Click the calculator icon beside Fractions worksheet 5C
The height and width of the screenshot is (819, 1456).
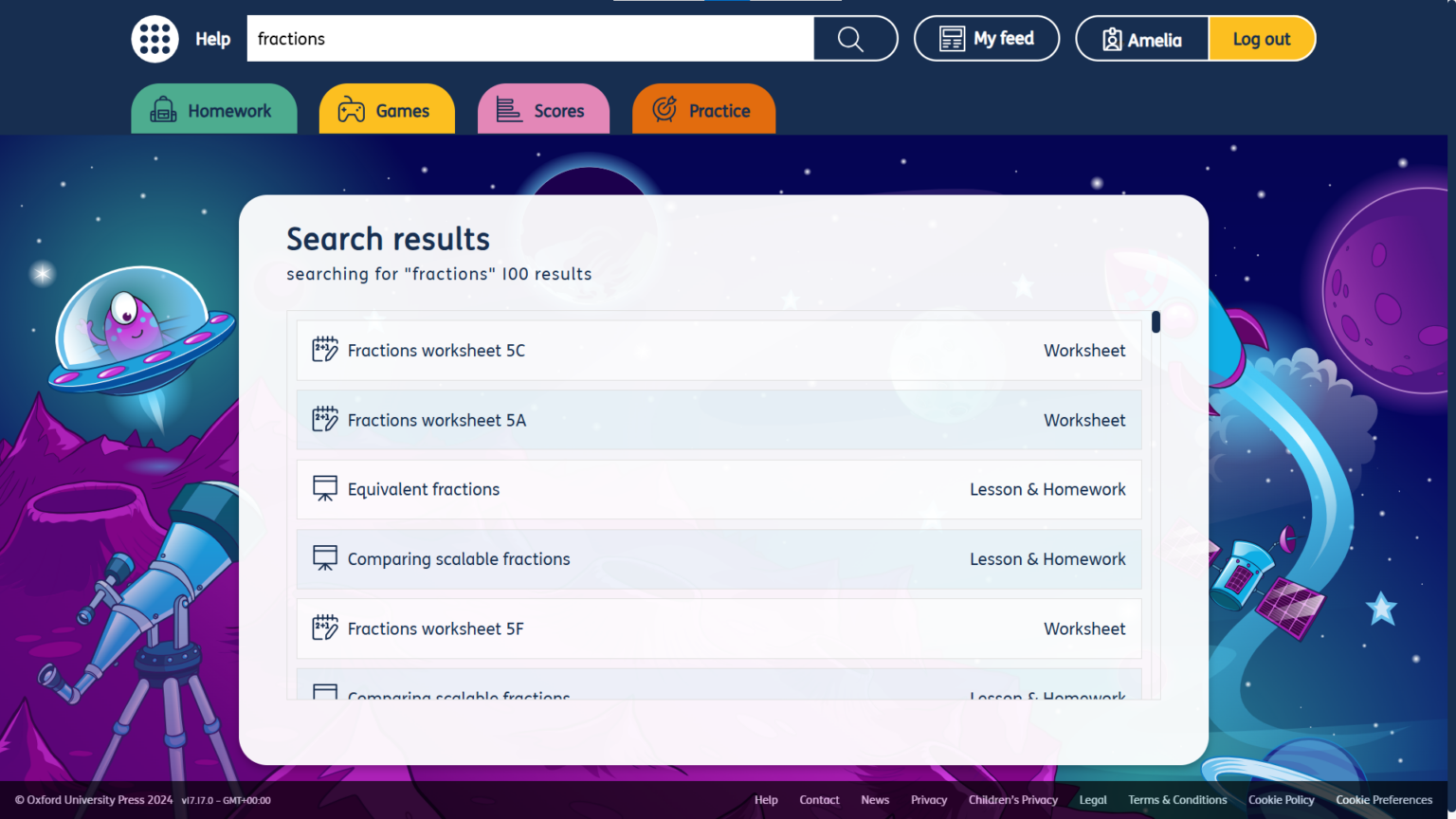point(324,349)
